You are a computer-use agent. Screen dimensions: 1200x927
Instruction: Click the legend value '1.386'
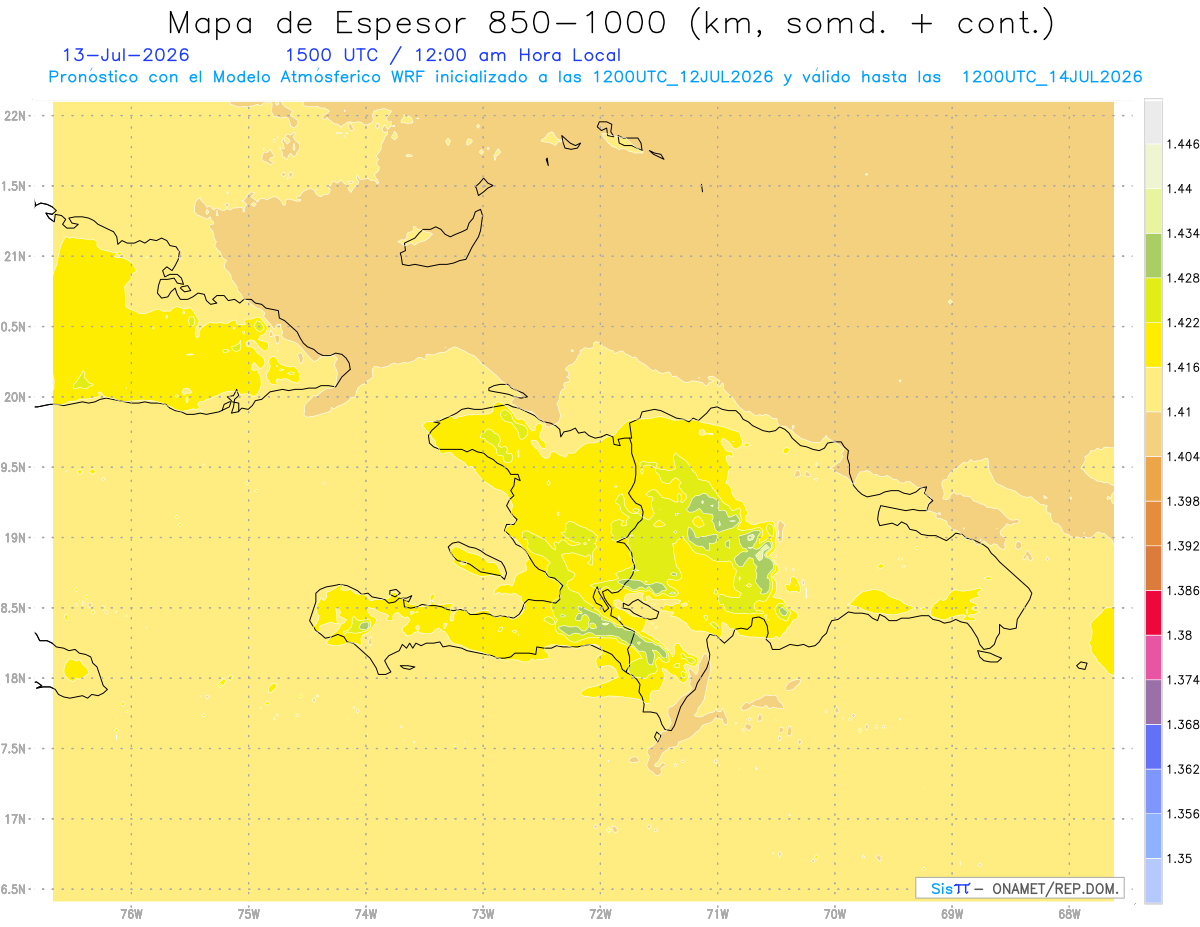tap(1183, 590)
